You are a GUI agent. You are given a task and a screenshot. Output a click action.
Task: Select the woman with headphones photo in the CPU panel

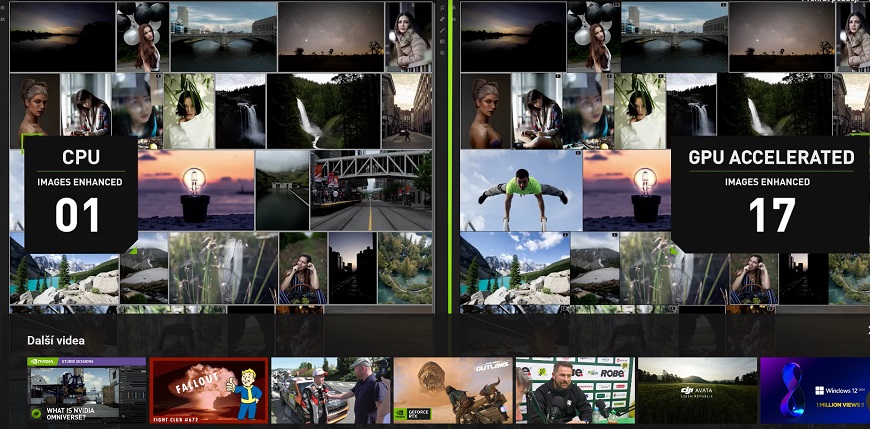click(x=303, y=268)
